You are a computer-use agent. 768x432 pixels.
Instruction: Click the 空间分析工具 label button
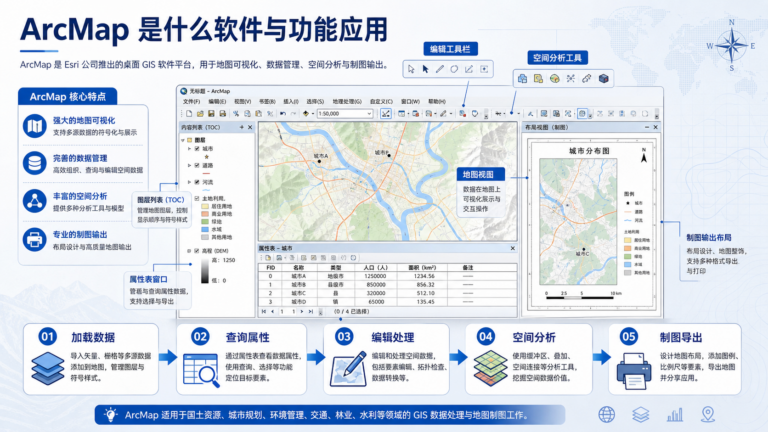click(557, 58)
